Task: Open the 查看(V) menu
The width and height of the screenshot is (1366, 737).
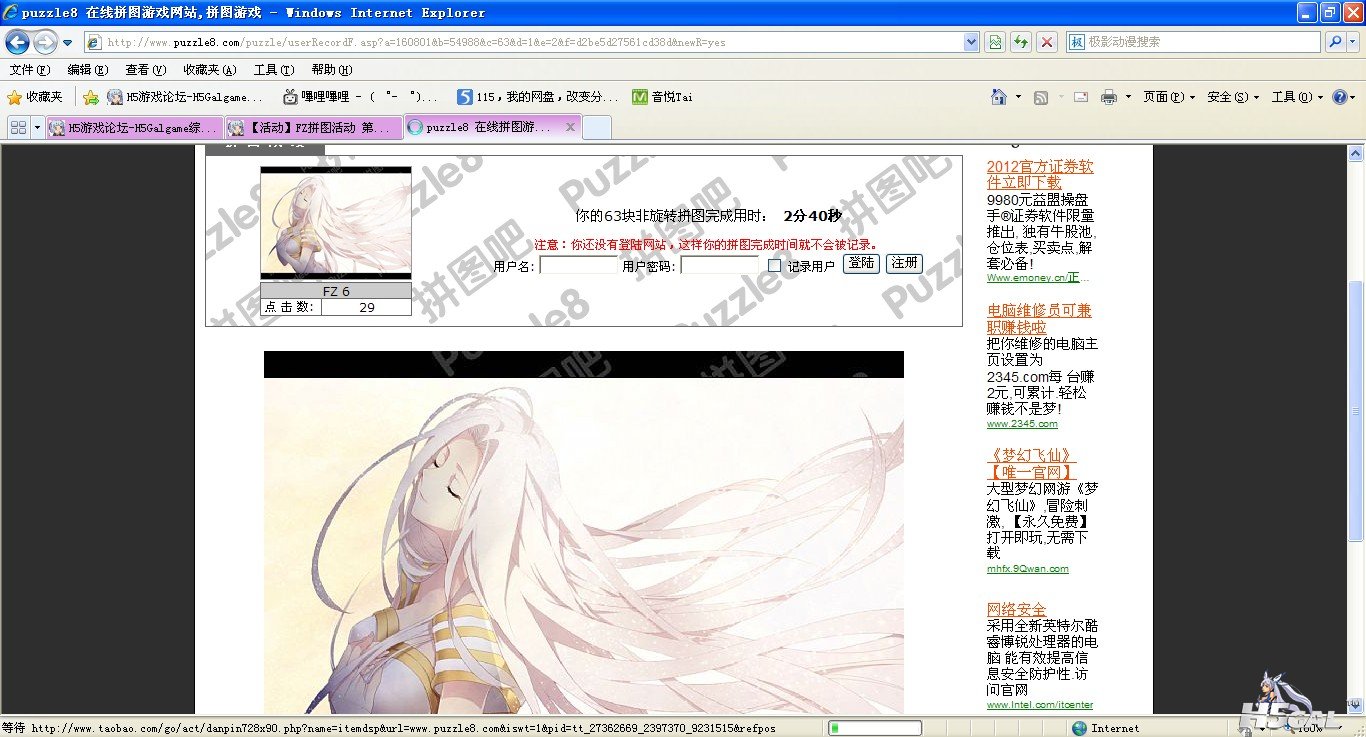Action: (145, 70)
